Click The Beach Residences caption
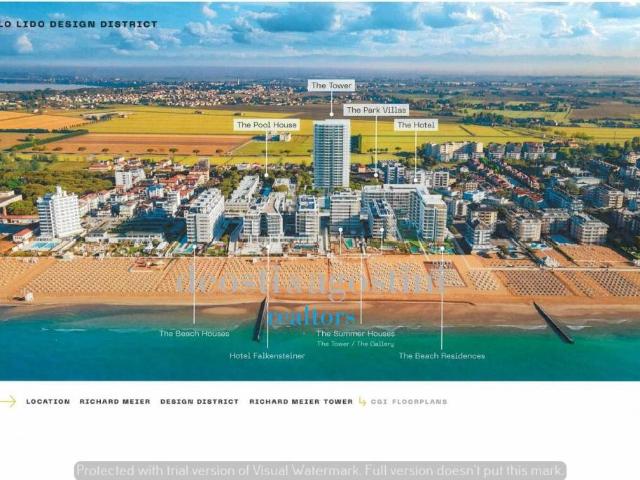640x480 pixels. point(442,356)
